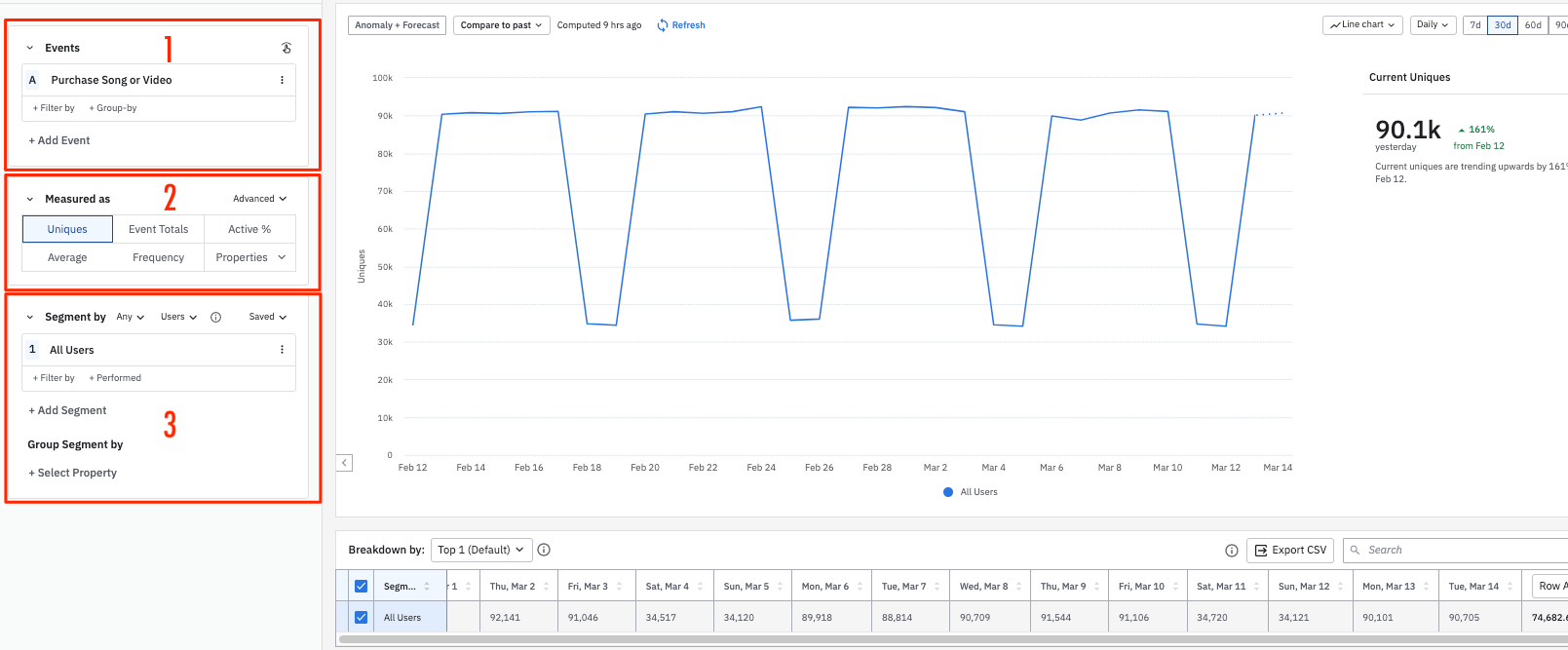The height and width of the screenshot is (650, 1568).
Task: Open three-dot menu for All Users segment
Action: point(283,350)
